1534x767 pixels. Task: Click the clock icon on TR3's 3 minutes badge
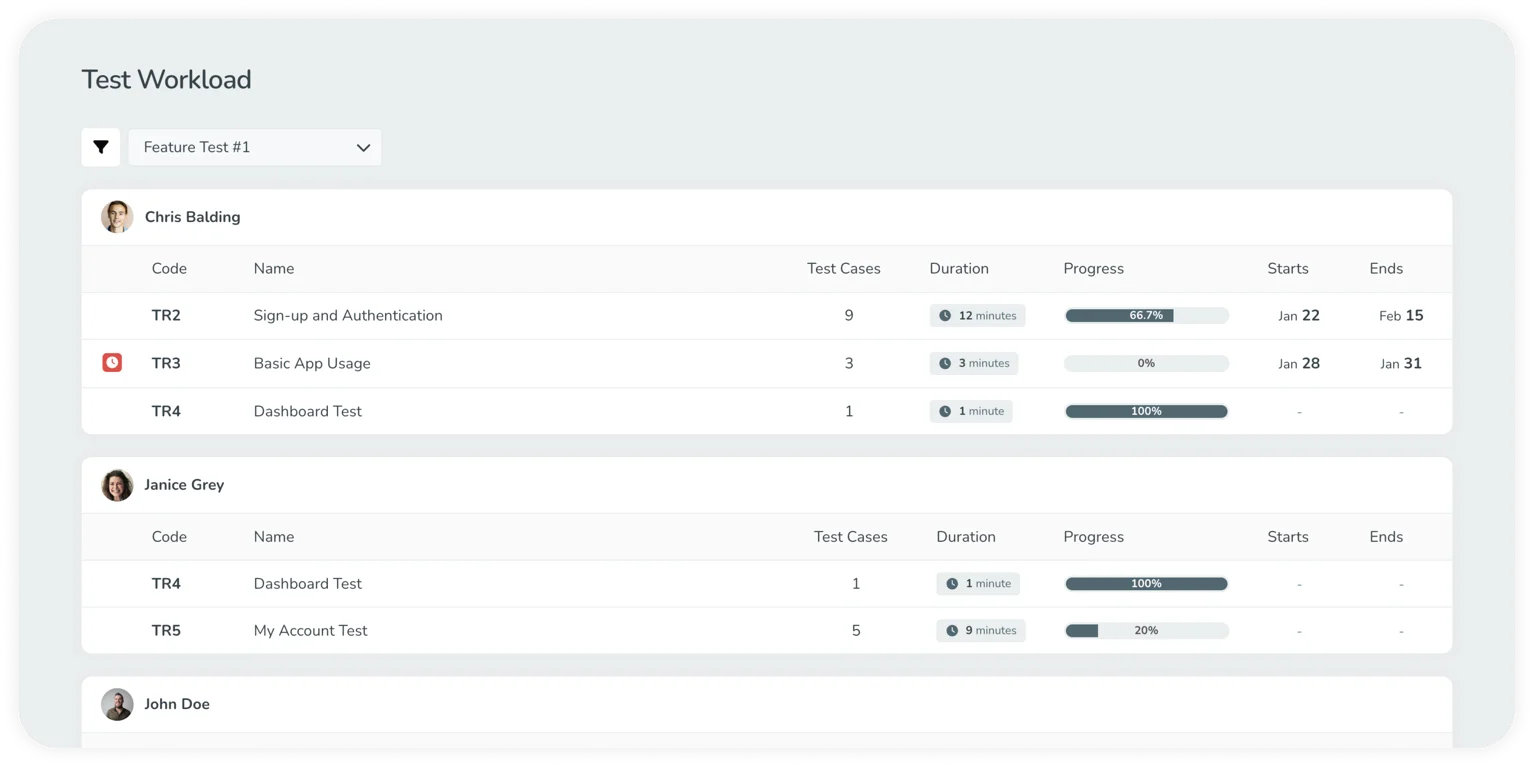pos(943,363)
